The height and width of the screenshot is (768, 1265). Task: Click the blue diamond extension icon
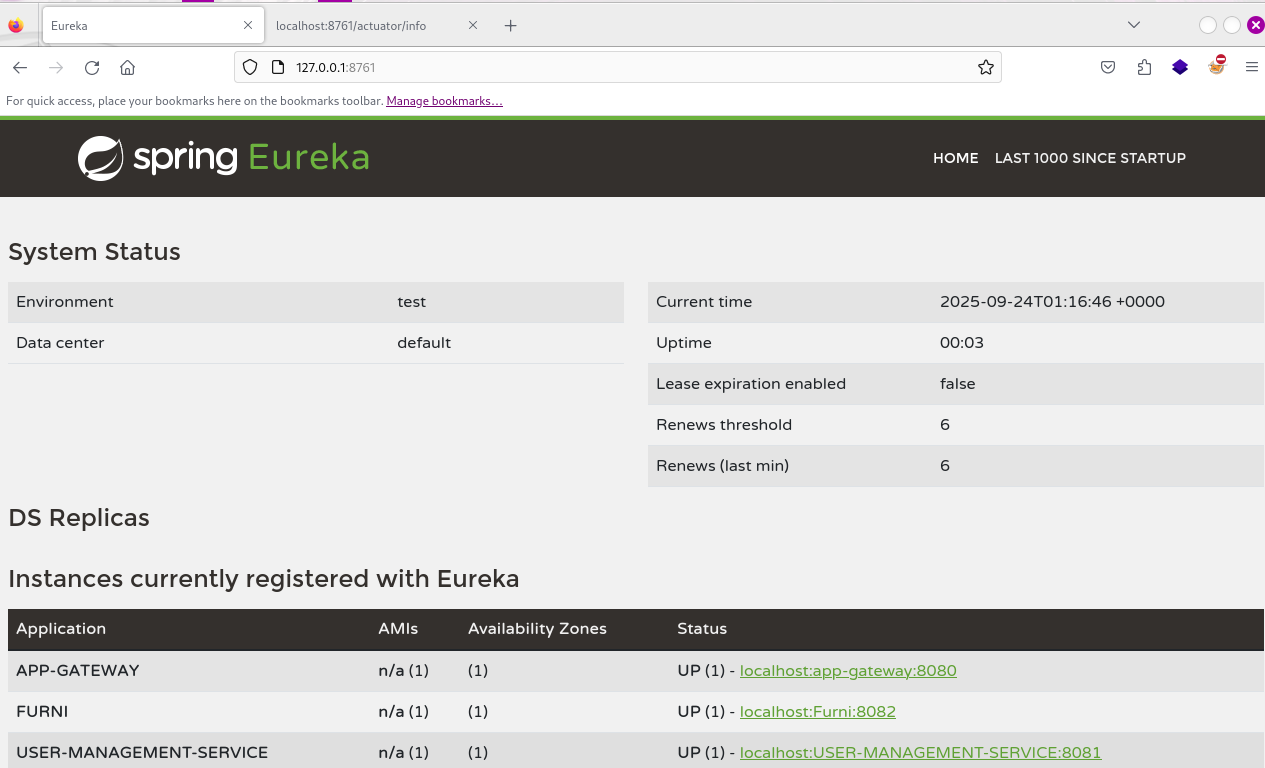(x=1180, y=67)
